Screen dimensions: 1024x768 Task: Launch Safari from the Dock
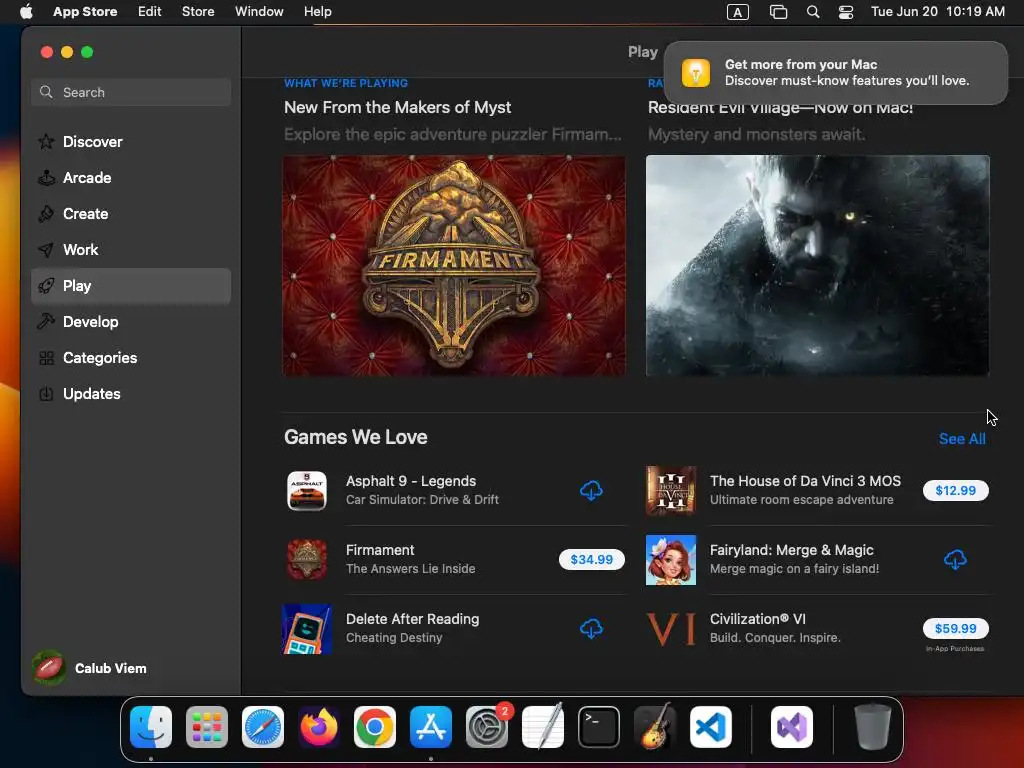click(x=263, y=727)
